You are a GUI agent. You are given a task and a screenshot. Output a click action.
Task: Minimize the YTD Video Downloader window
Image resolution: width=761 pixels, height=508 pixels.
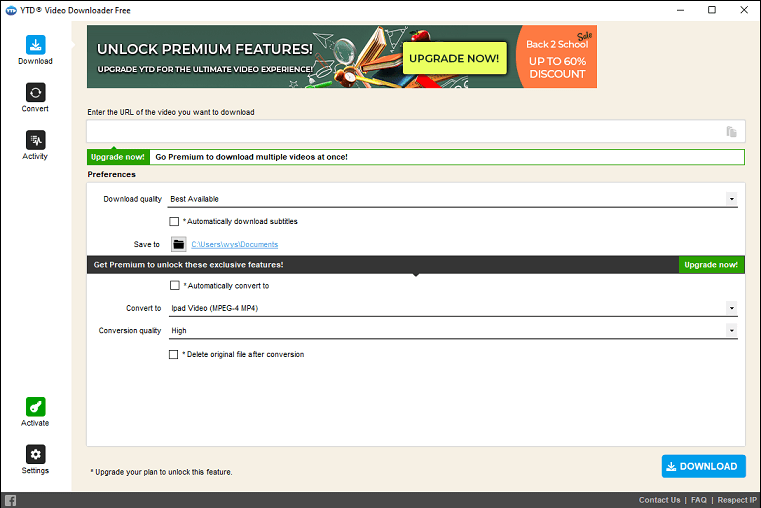680,10
